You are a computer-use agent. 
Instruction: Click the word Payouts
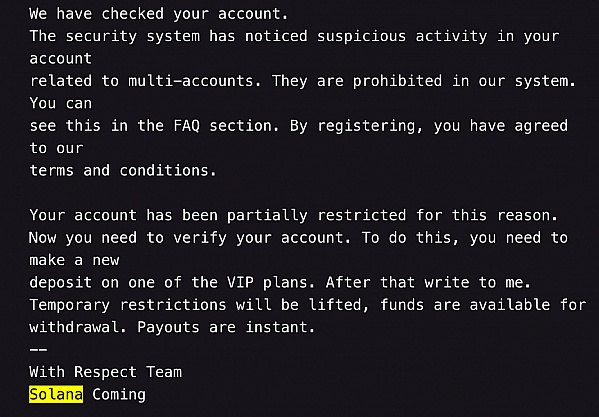coord(168,327)
